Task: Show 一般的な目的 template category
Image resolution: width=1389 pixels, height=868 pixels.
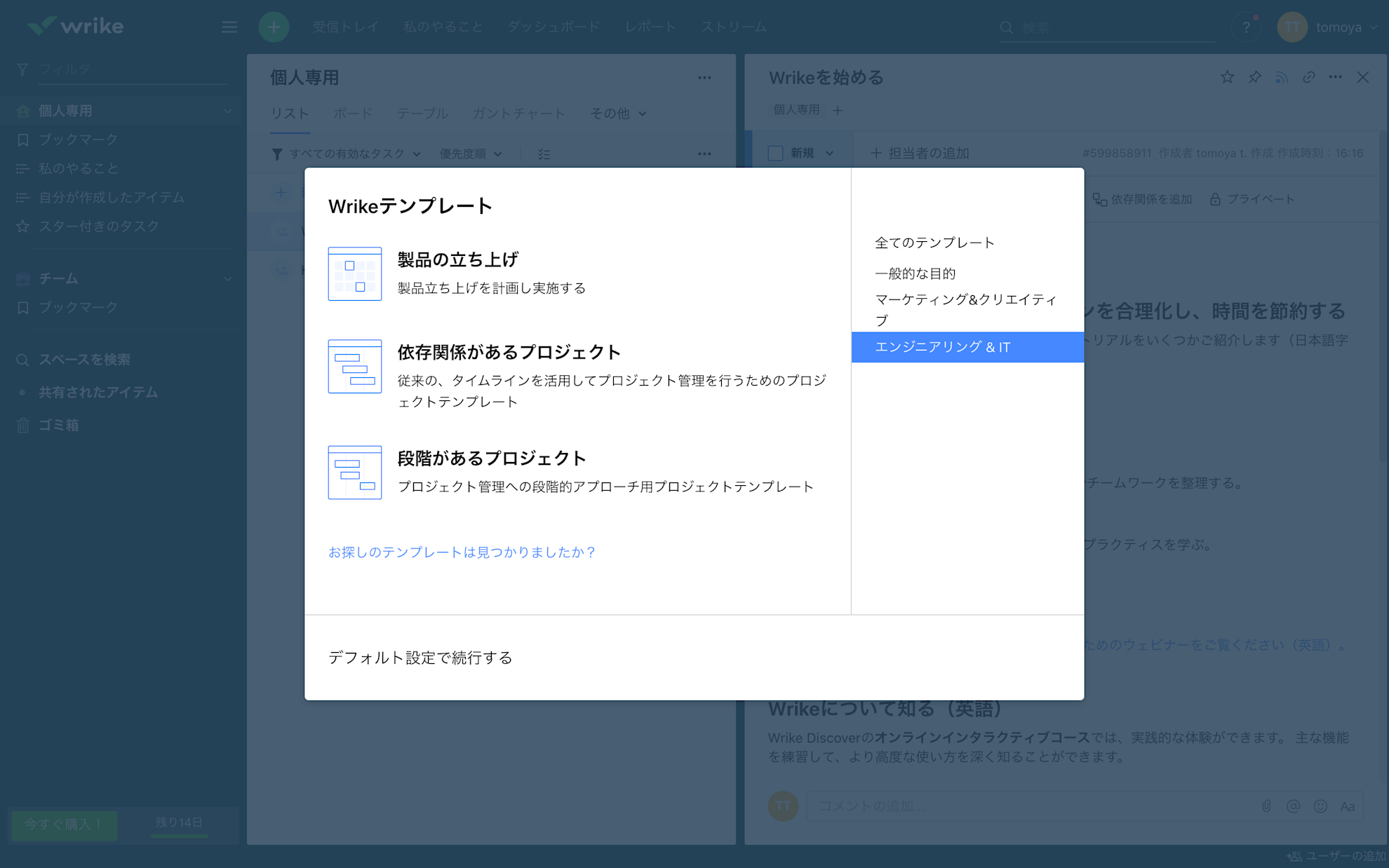Action: tap(915, 273)
